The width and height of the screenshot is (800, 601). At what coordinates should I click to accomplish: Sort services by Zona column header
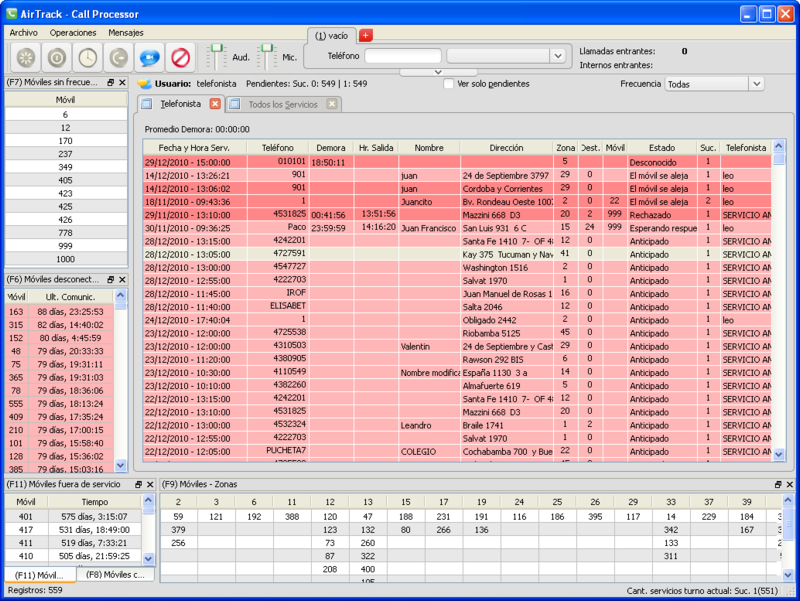click(x=565, y=148)
